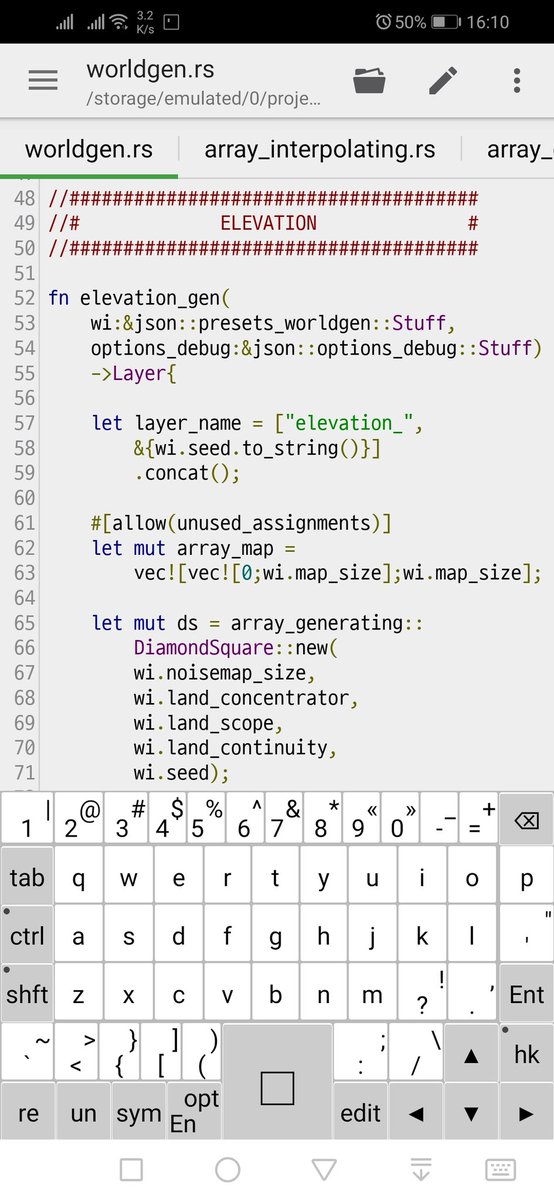The image size is (554, 1200).
Task: Switch to the worldgen.rs tab
Action: 89,150
